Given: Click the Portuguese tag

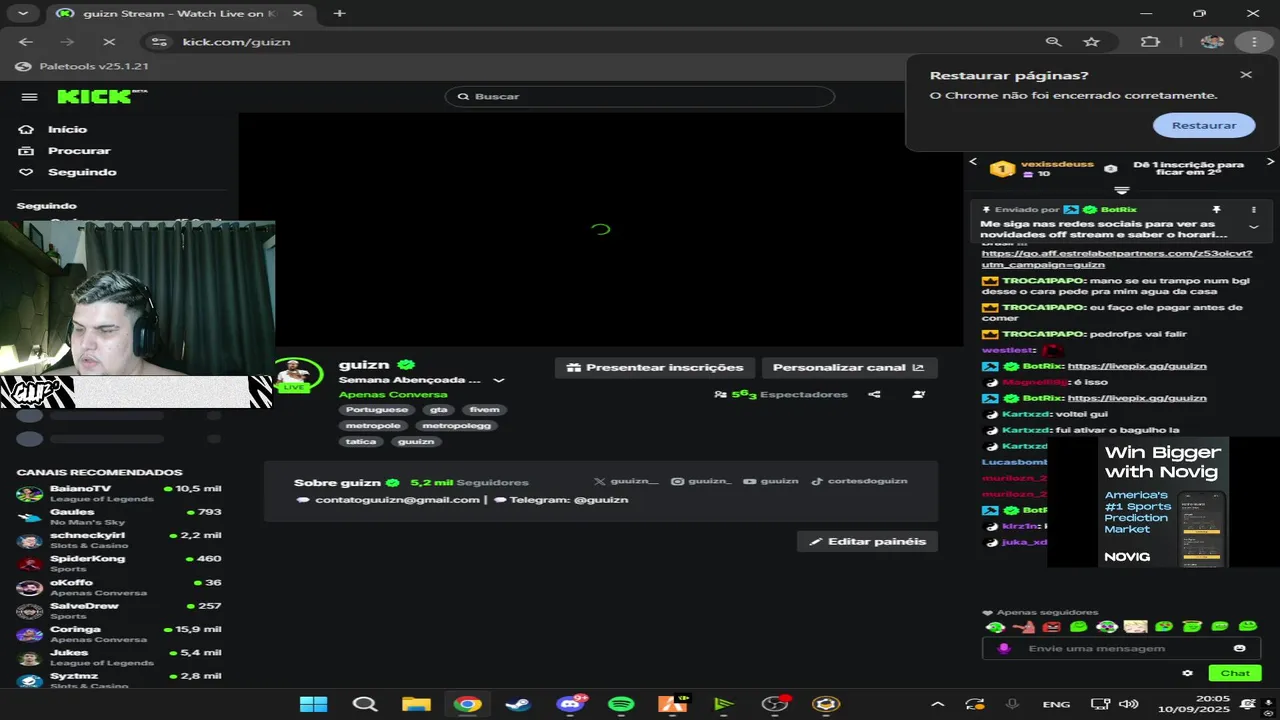Looking at the screenshot, I should click(x=377, y=410).
